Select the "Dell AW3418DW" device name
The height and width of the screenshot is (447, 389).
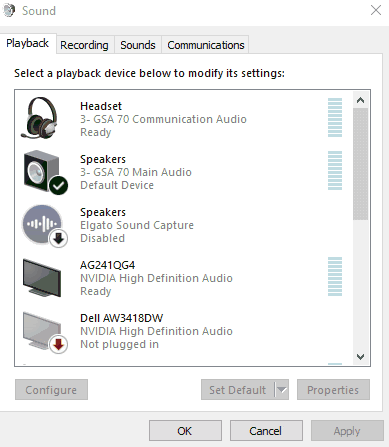(x=122, y=318)
